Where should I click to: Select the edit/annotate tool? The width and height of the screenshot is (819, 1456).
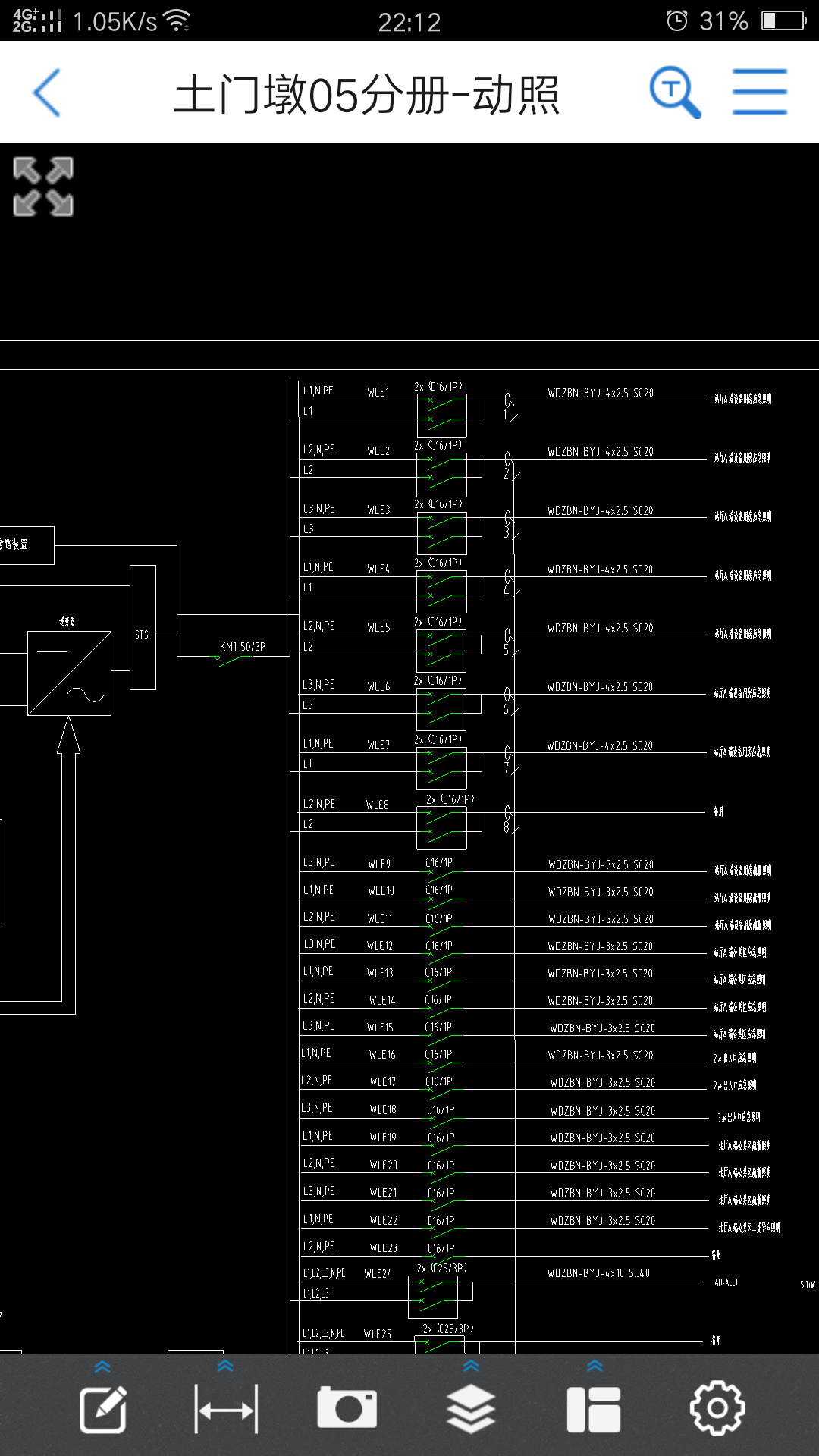(x=103, y=1410)
